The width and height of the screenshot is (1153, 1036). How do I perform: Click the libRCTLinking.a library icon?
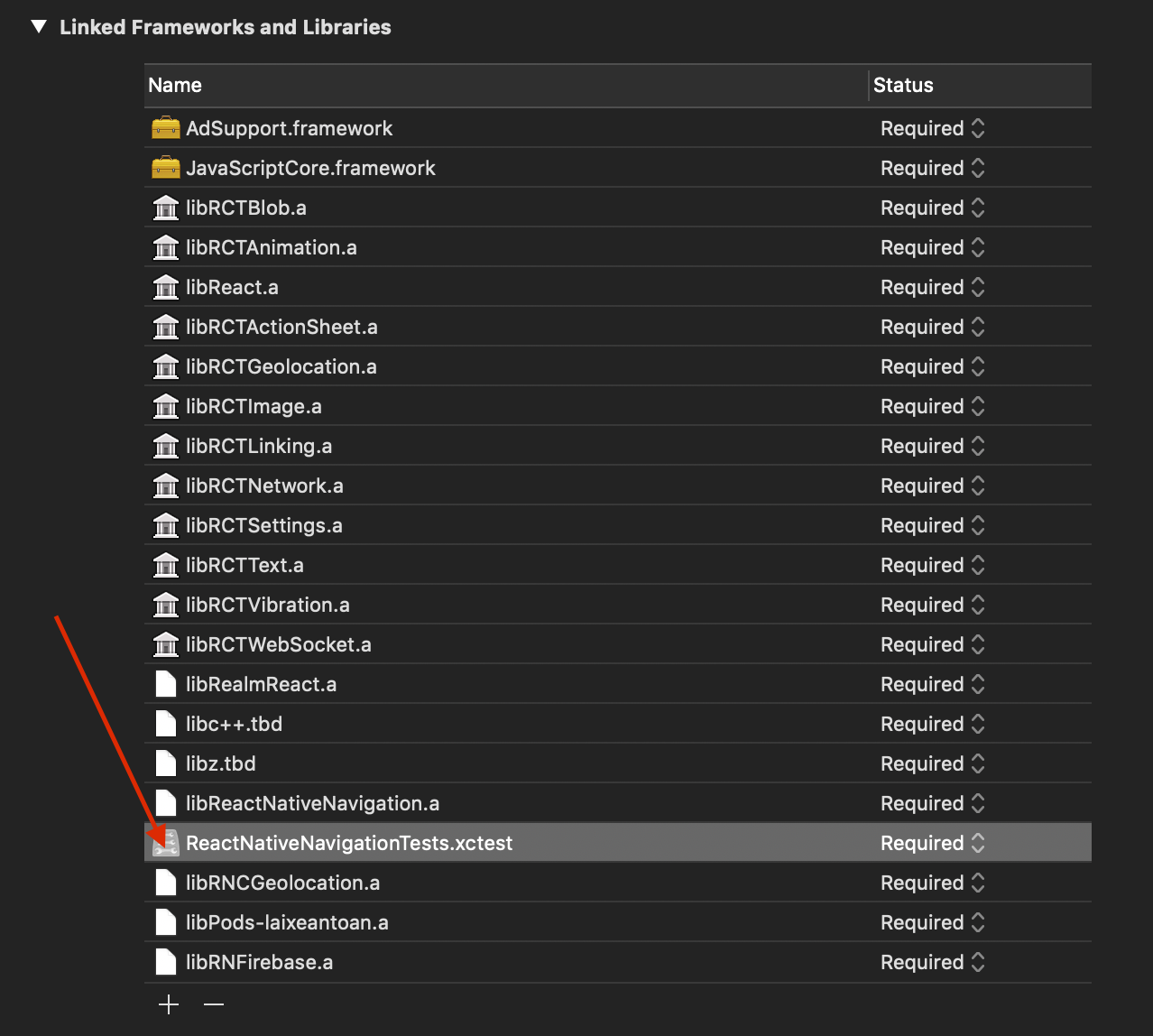coord(166,446)
